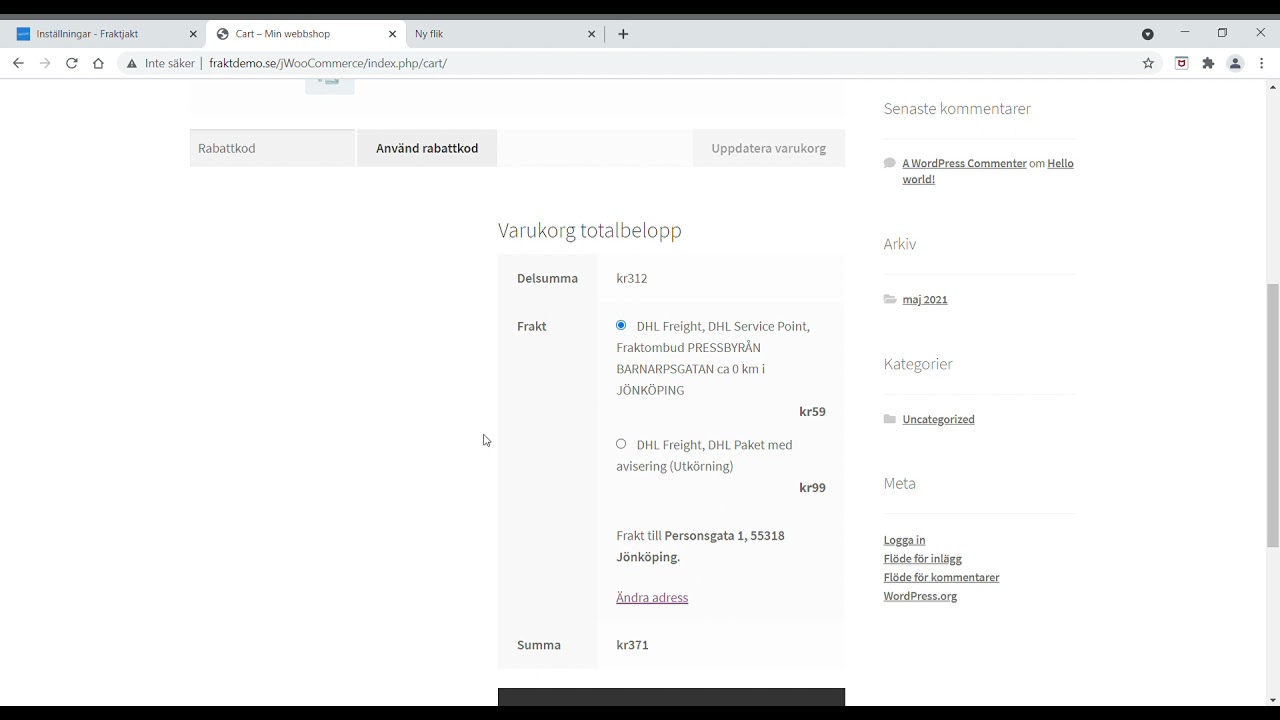Restore down the Chrome window
This screenshot has width=1280, height=720.
(x=1222, y=33)
